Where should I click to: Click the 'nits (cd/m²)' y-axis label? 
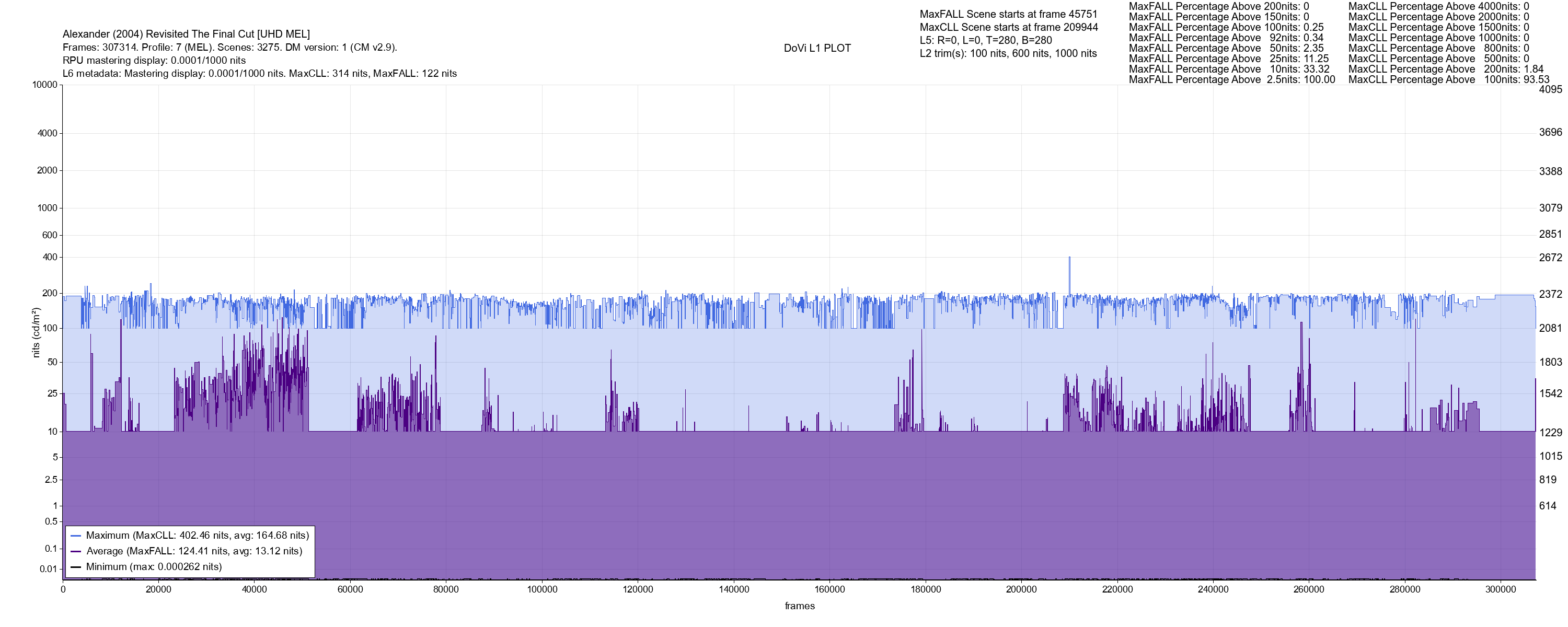36,332
